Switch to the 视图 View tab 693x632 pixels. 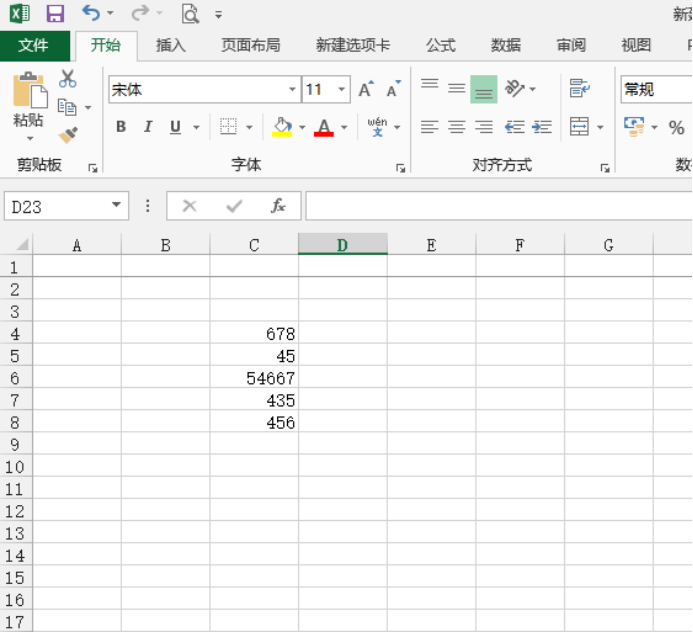(636, 46)
